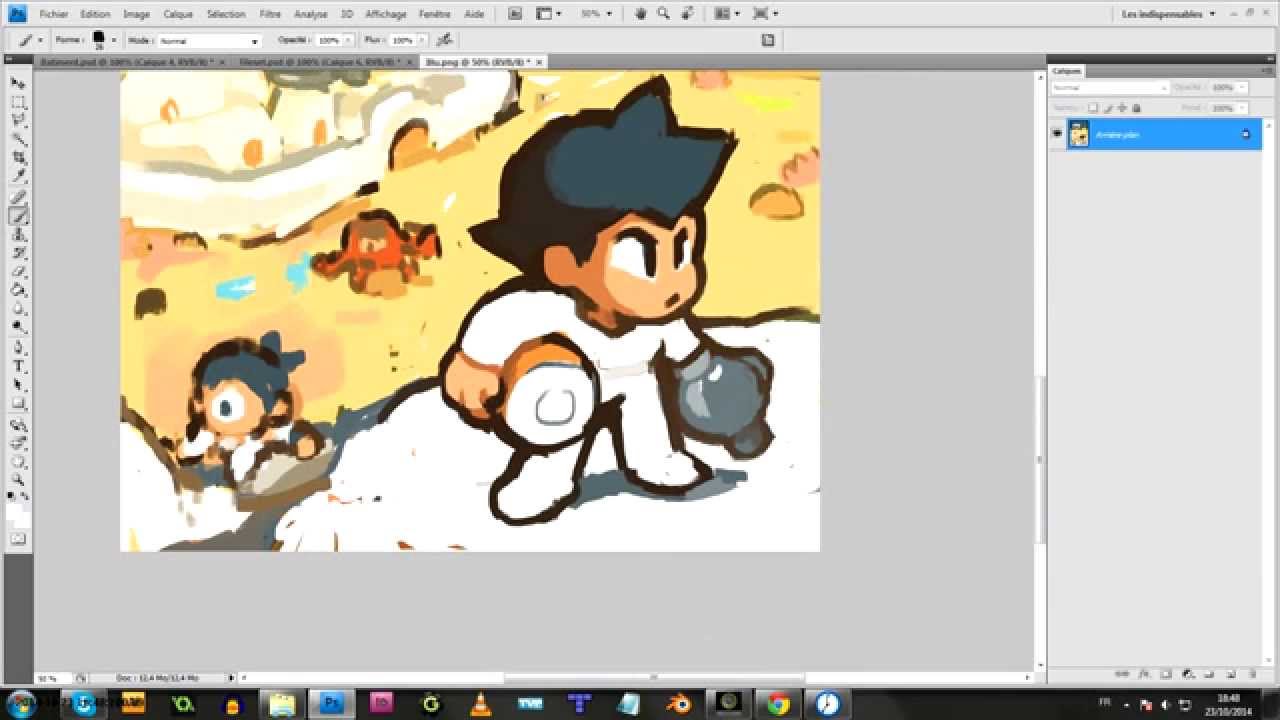Open VLC media player from the taskbar
This screenshot has height=720, width=1280.
tap(480, 704)
